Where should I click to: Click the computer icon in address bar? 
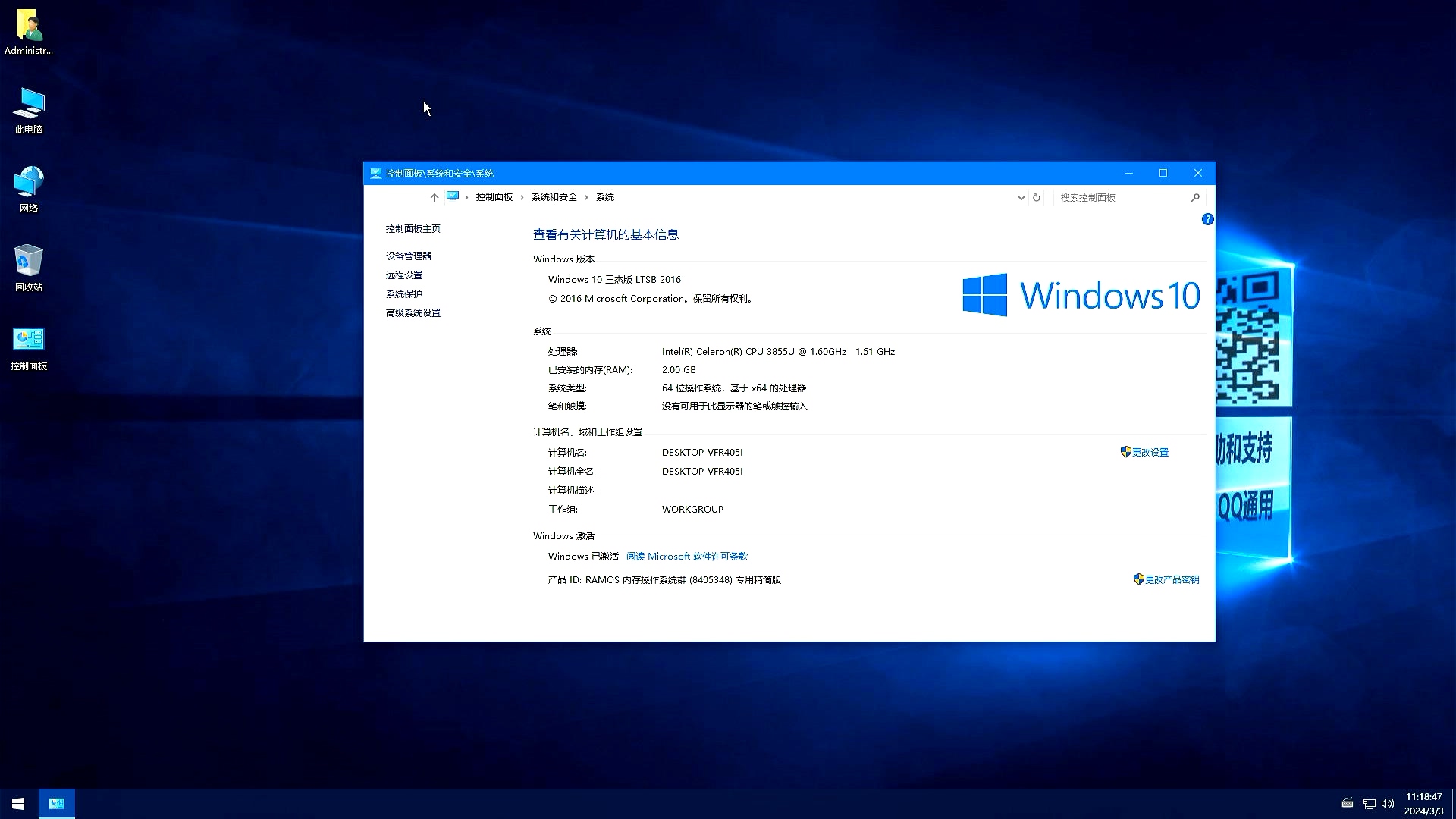coord(453,196)
